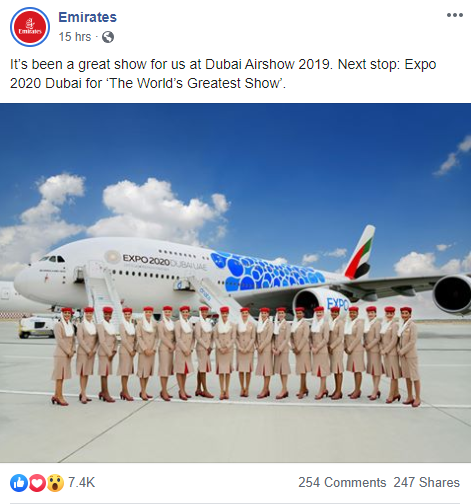471x504 pixels.
Task: Click the airport ground vehicle on the left
Action: point(36,327)
